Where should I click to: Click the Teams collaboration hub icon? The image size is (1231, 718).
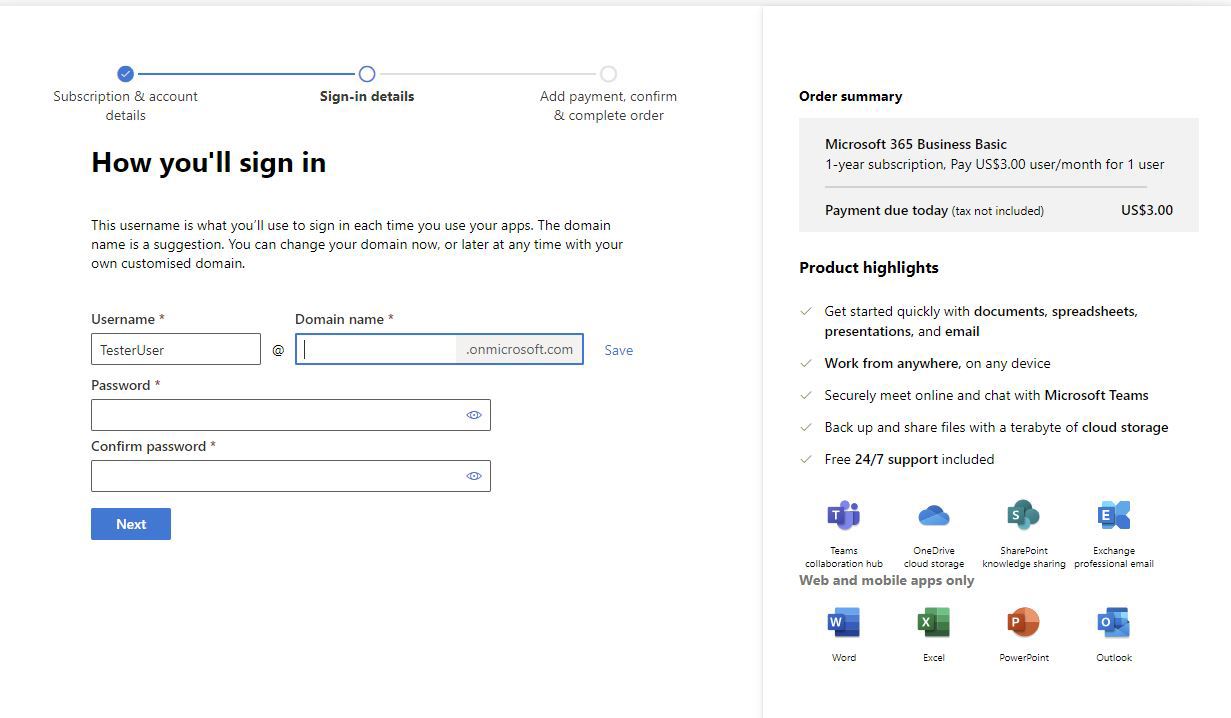(x=844, y=515)
